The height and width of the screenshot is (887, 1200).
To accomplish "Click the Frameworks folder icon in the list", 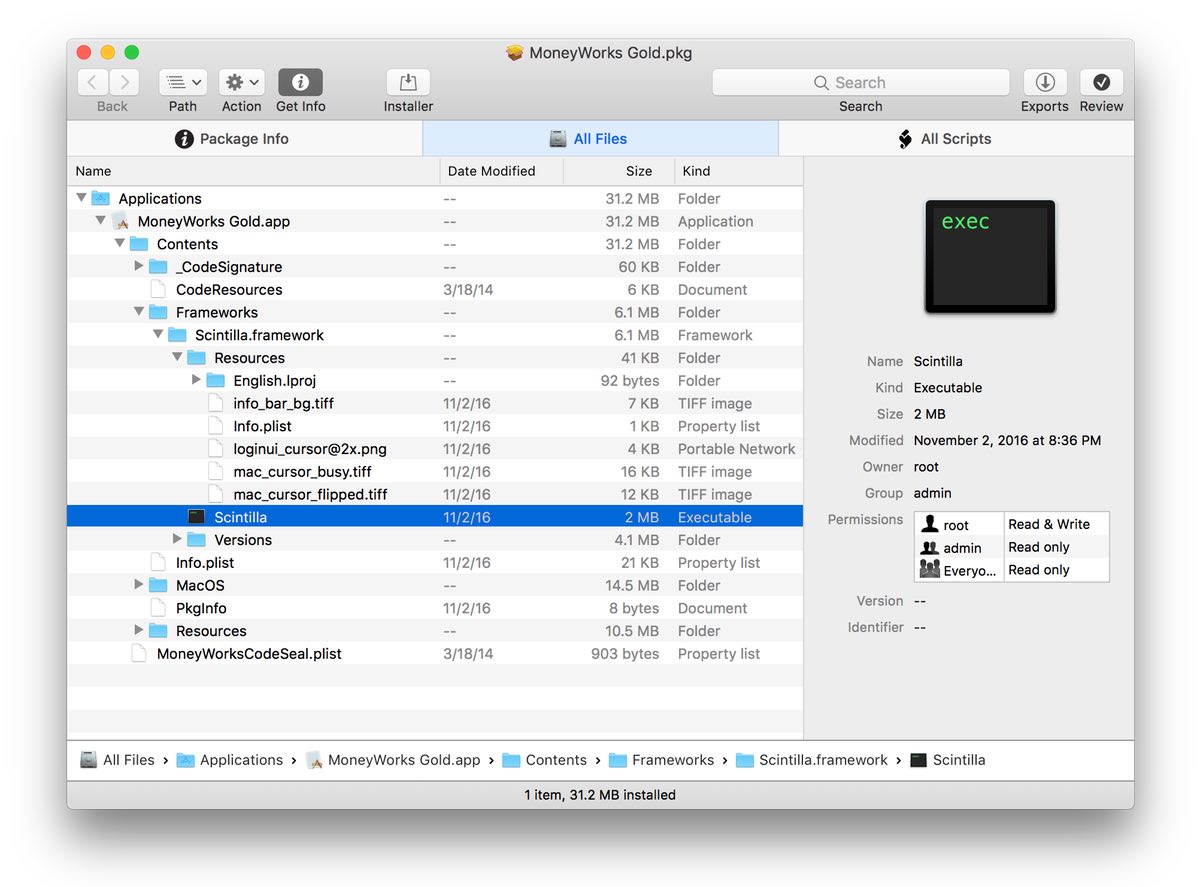I will click(158, 312).
